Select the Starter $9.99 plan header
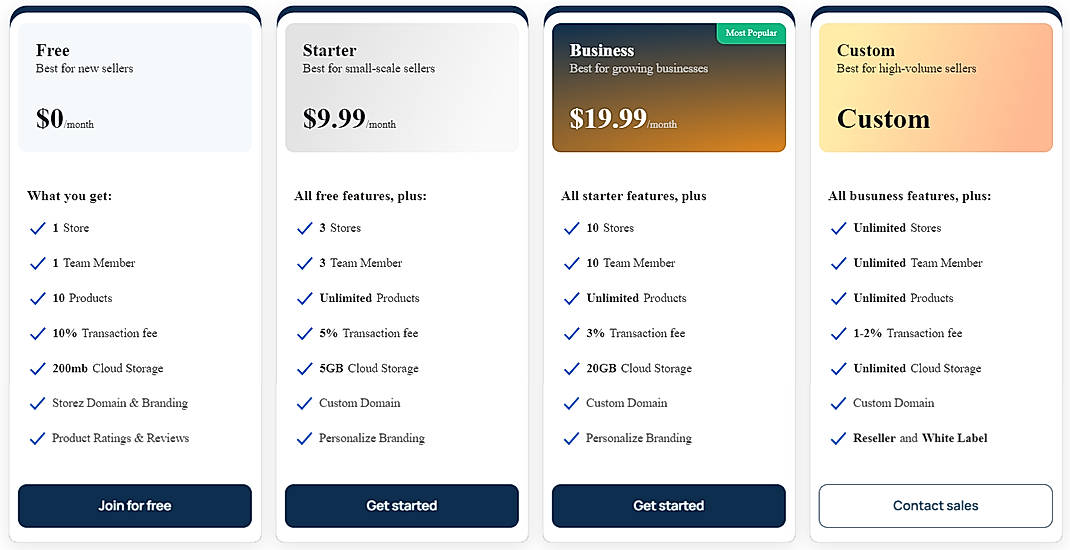Viewport: 1070px width, 550px height. click(x=402, y=88)
